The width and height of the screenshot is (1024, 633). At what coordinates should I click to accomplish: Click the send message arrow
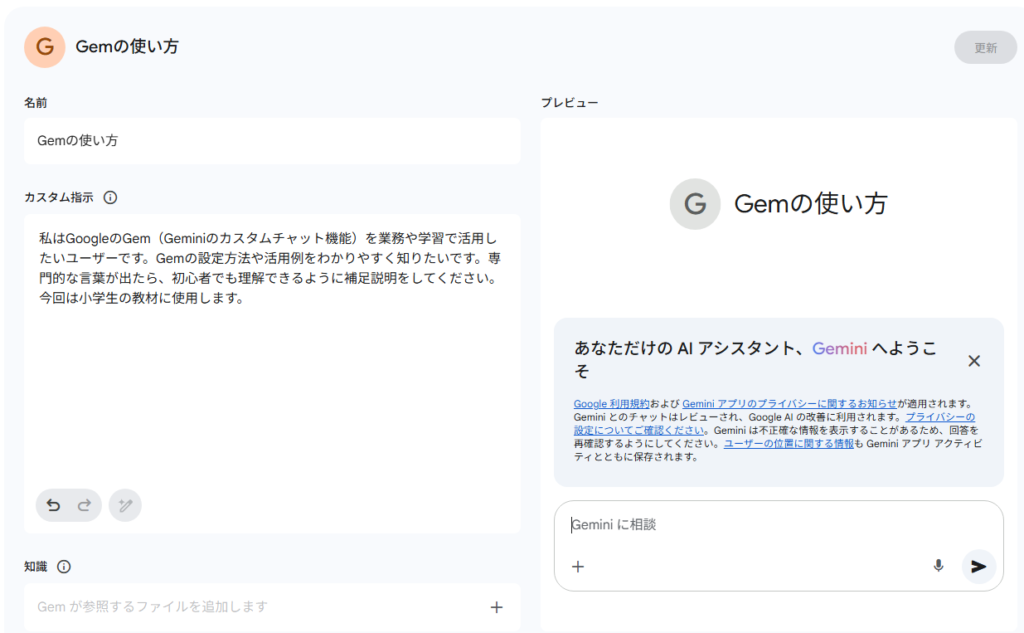pyautogui.click(x=978, y=566)
